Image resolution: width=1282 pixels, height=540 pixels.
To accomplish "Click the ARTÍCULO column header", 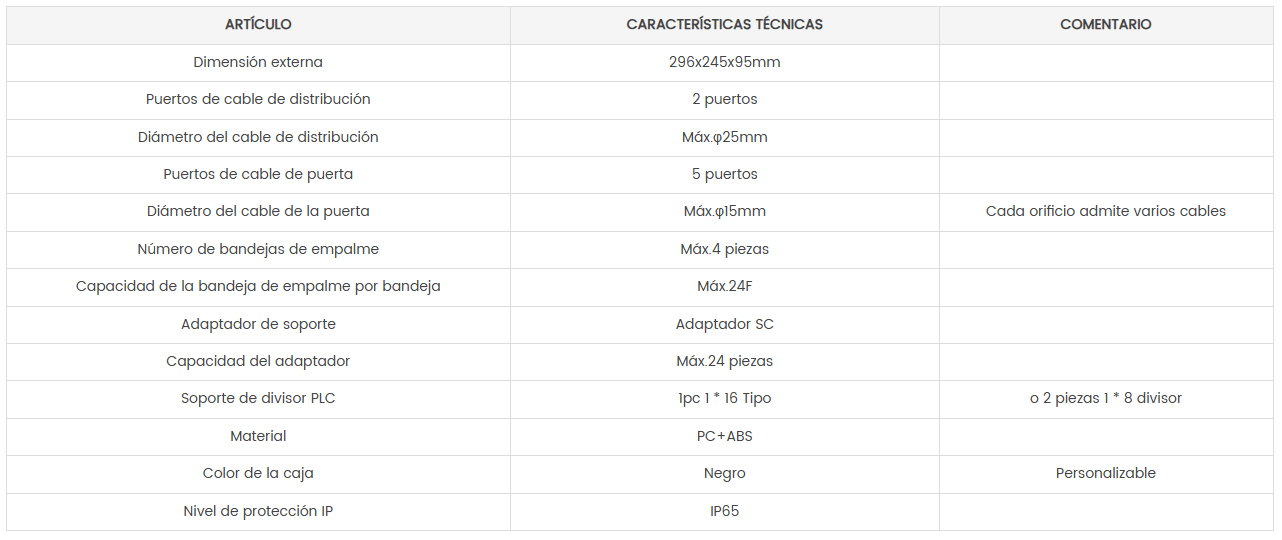I will [x=258, y=24].
